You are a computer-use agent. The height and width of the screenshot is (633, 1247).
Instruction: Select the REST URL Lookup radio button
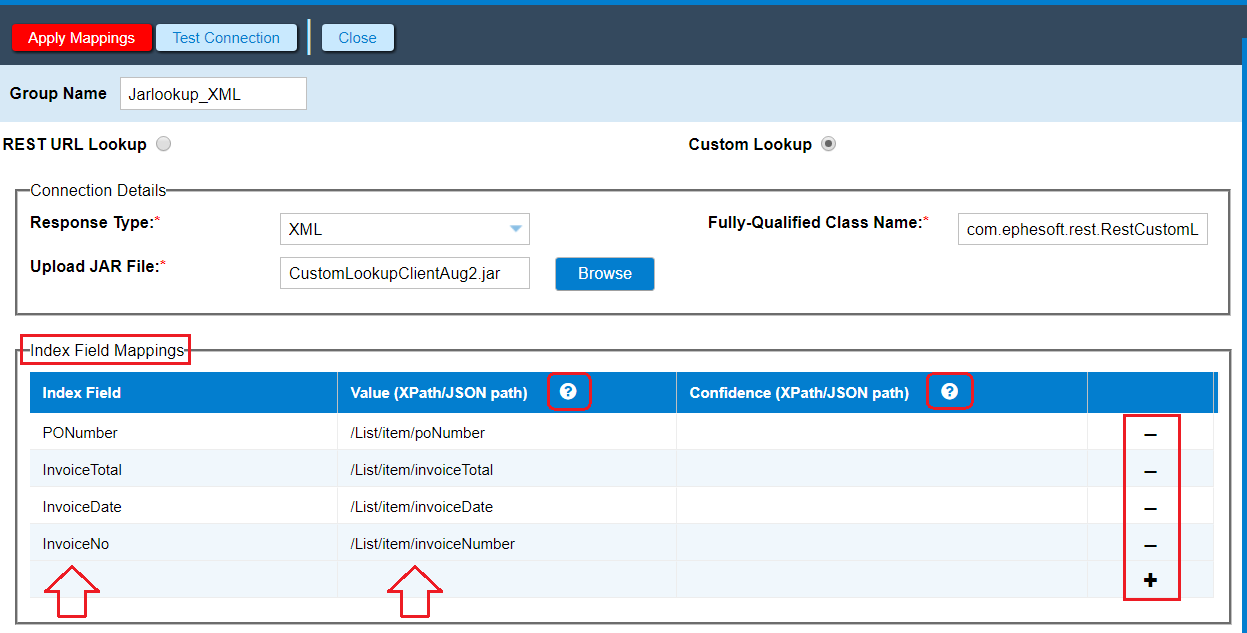pos(163,144)
